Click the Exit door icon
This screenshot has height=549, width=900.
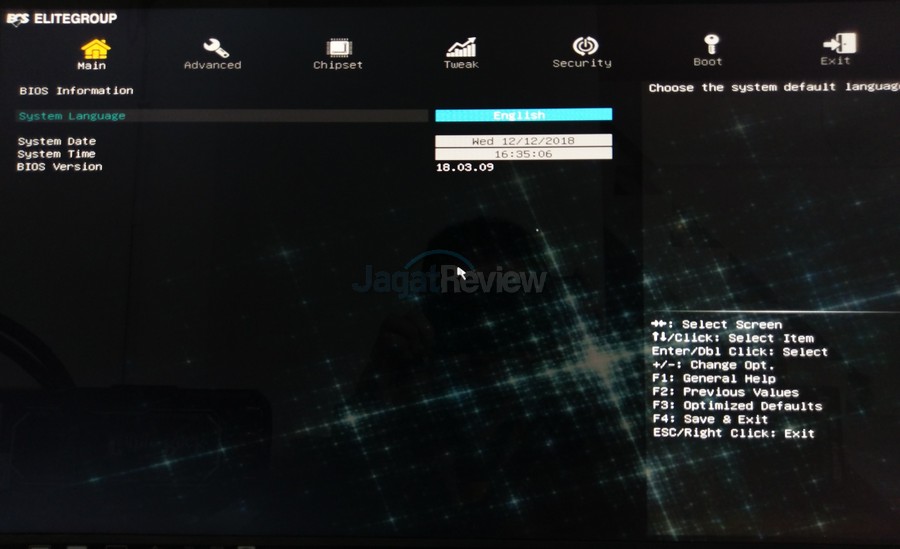pyautogui.click(x=838, y=45)
